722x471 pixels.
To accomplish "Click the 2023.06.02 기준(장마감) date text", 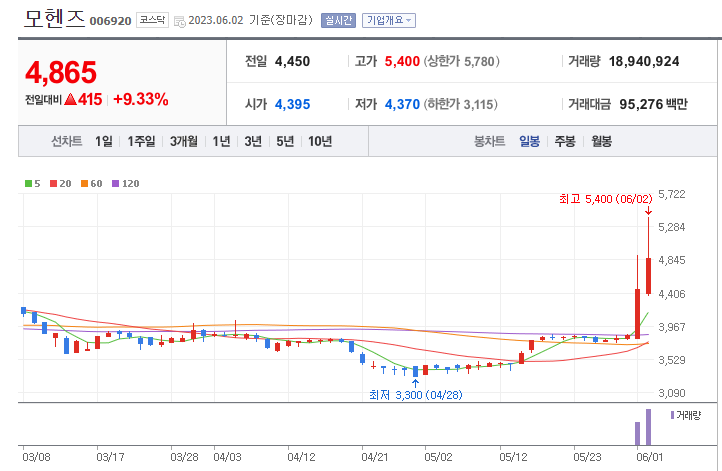I will (x=250, y=20).
